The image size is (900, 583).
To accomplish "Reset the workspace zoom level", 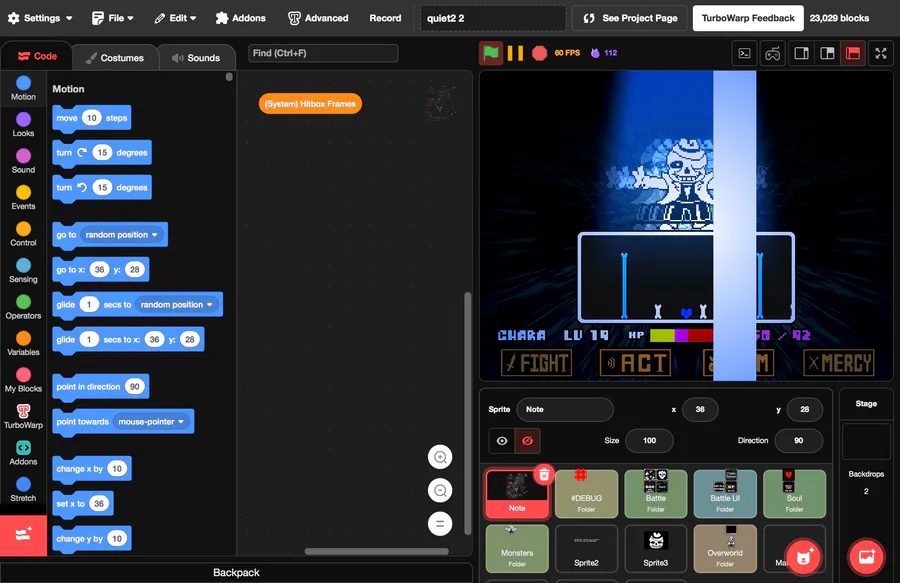I will [x=440, y=523].
